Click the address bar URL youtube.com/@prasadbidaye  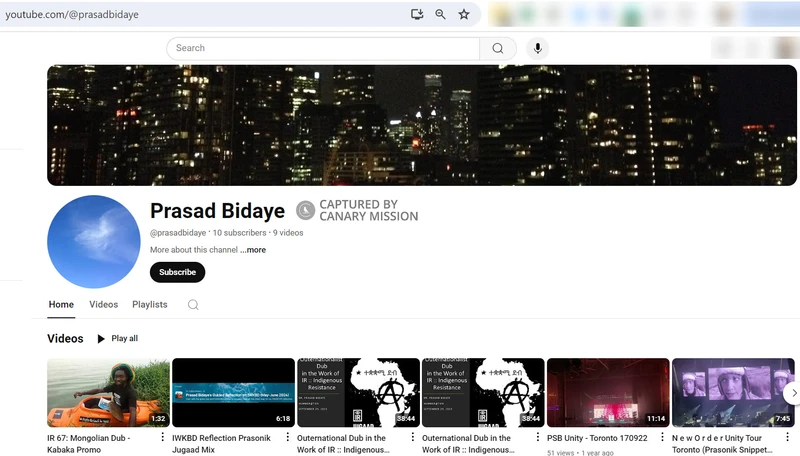tap(72, 15)
